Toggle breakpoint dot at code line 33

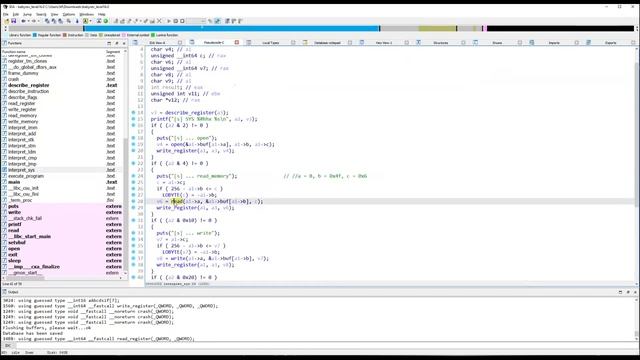click(133, 233)
